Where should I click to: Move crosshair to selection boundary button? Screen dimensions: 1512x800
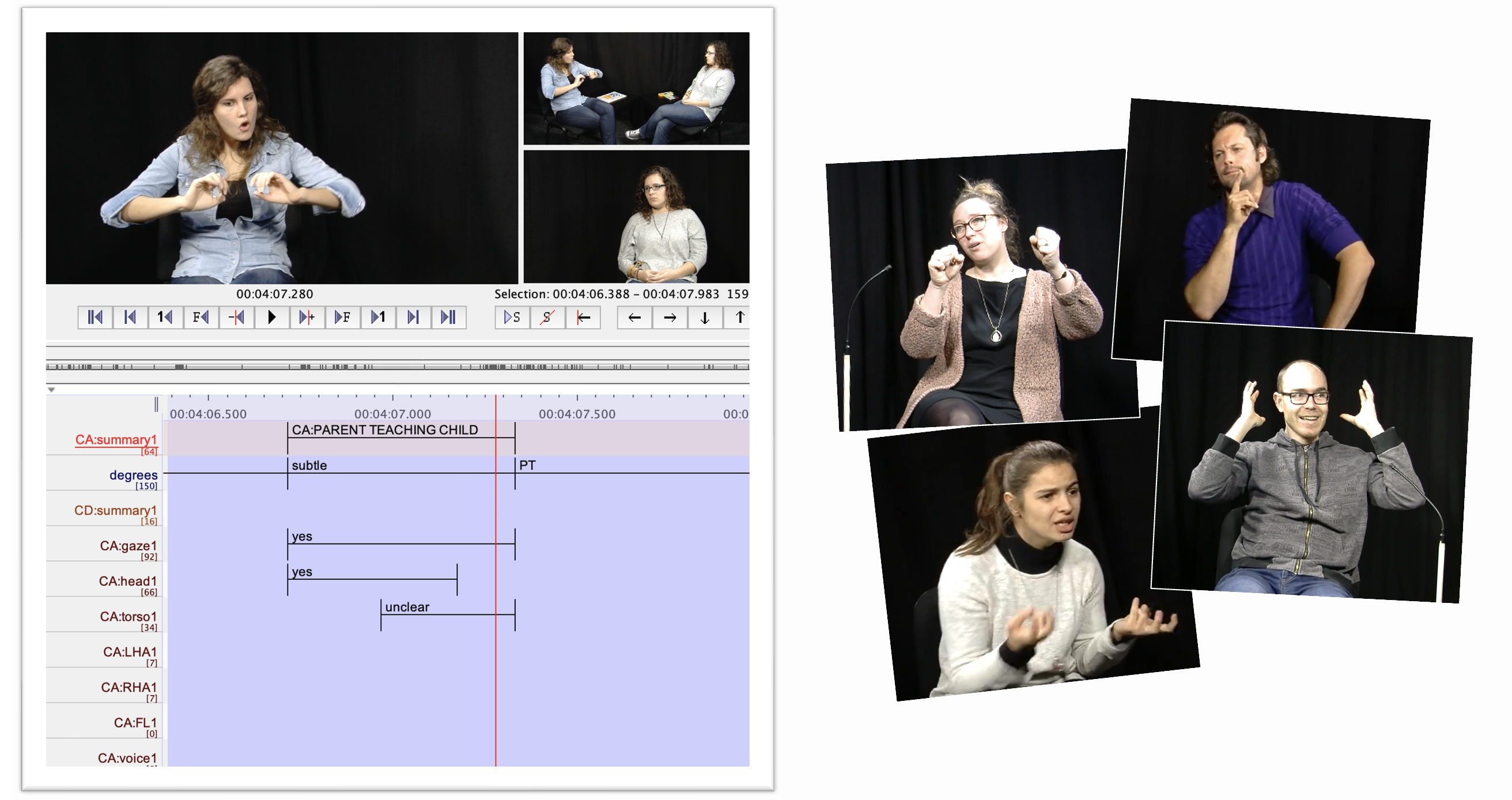point(583,318)
